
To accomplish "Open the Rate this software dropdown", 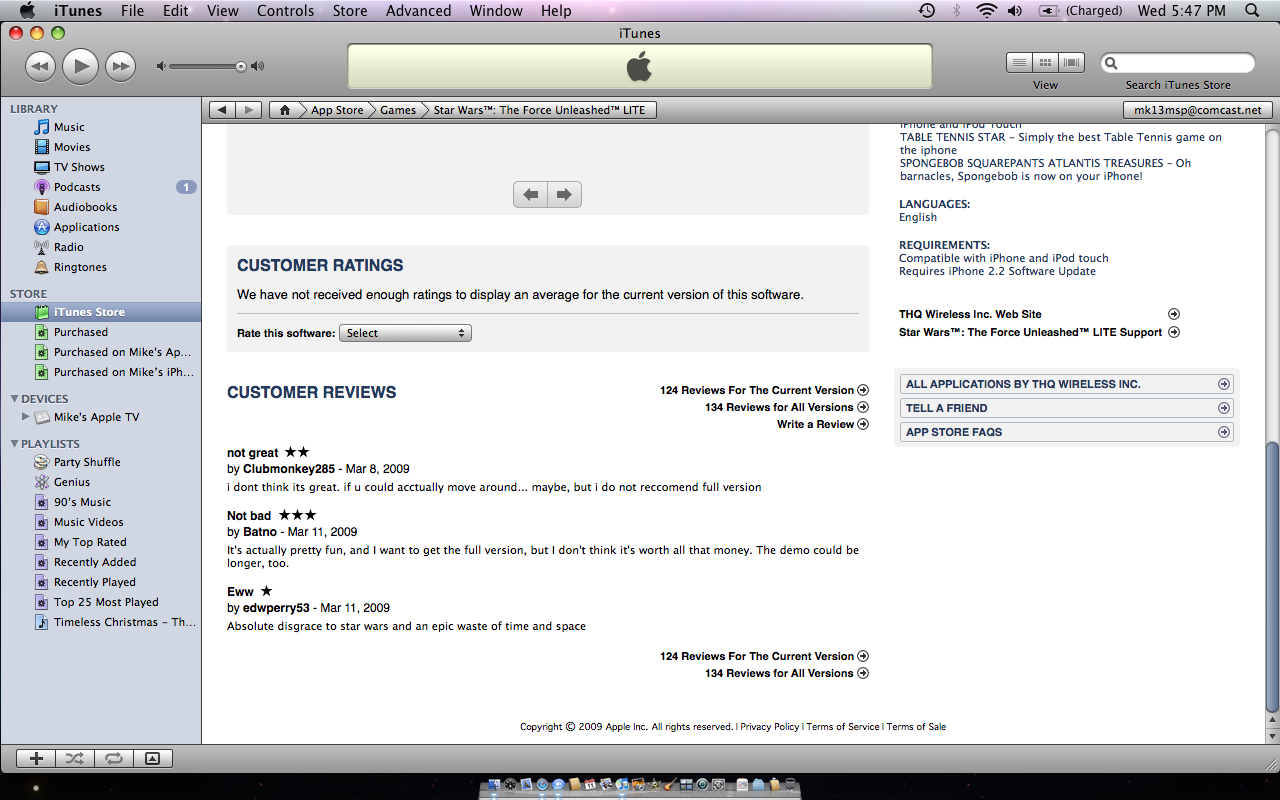I will click(405, 333).
